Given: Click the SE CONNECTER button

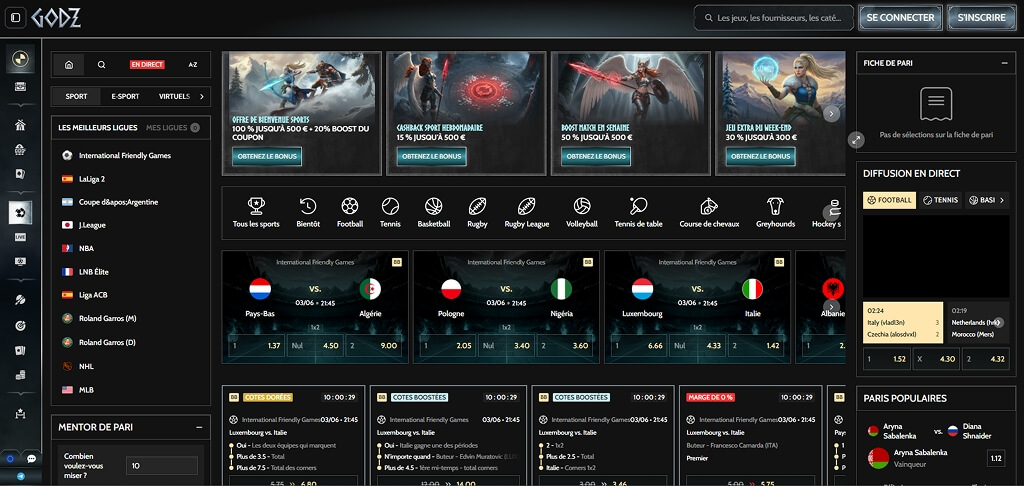Looking at the screenshot, I should 900,18.
